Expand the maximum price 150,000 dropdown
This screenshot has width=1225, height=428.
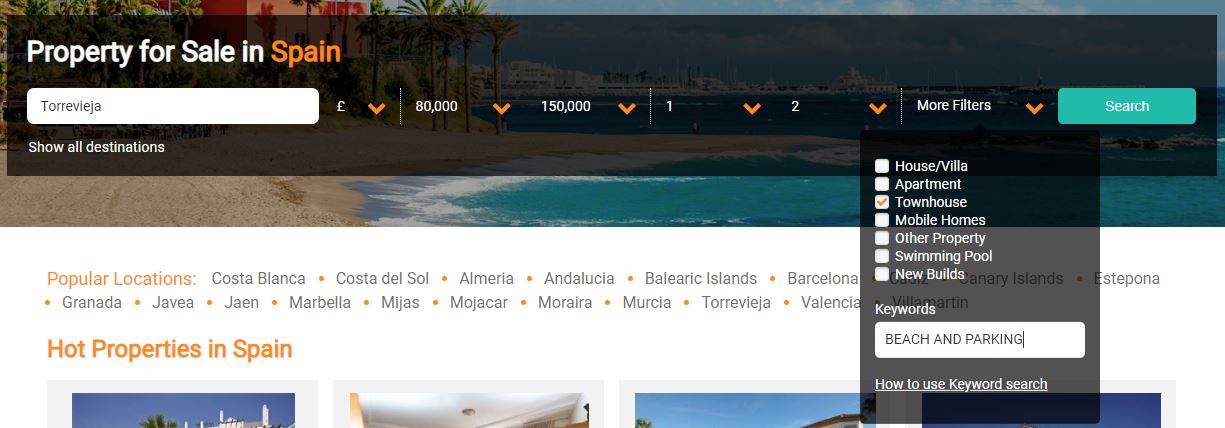point(627,108)
